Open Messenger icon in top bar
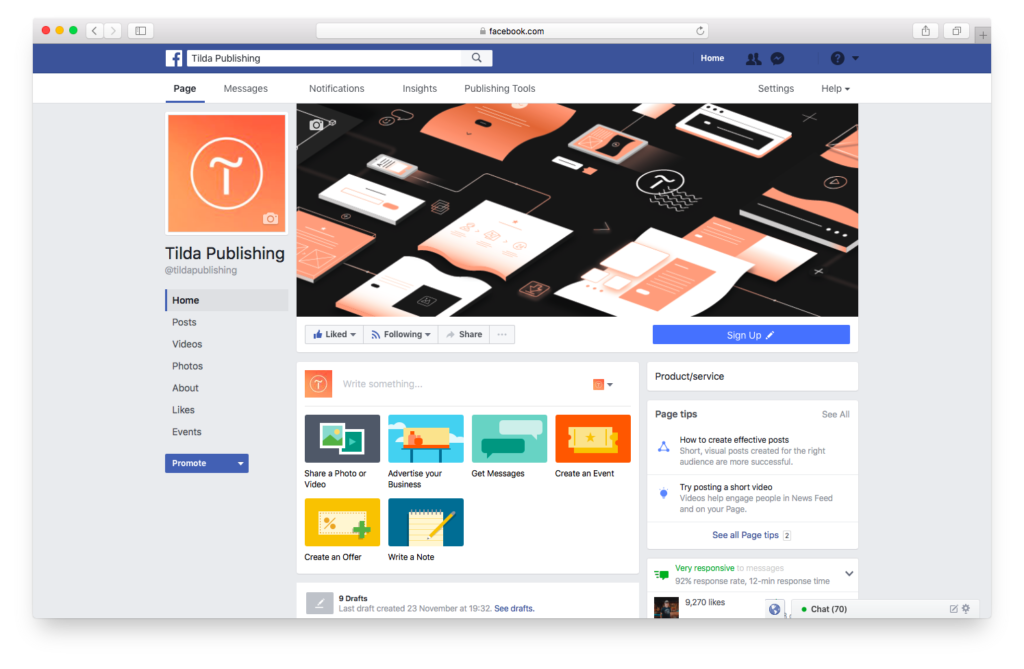Screen dimensions: 1024x669 pos(777,59)
